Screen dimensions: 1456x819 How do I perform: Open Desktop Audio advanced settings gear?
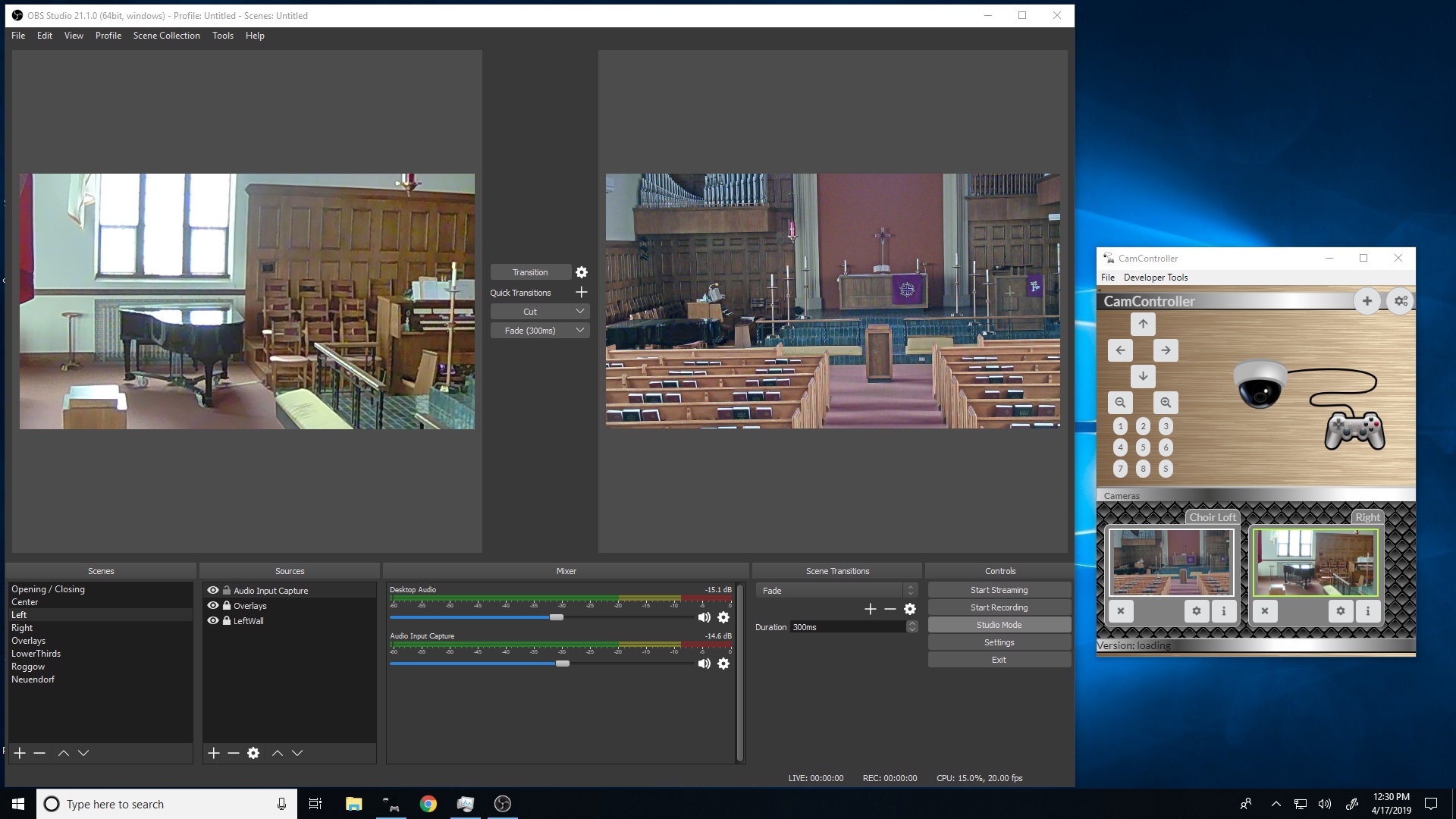coord(723,617)
